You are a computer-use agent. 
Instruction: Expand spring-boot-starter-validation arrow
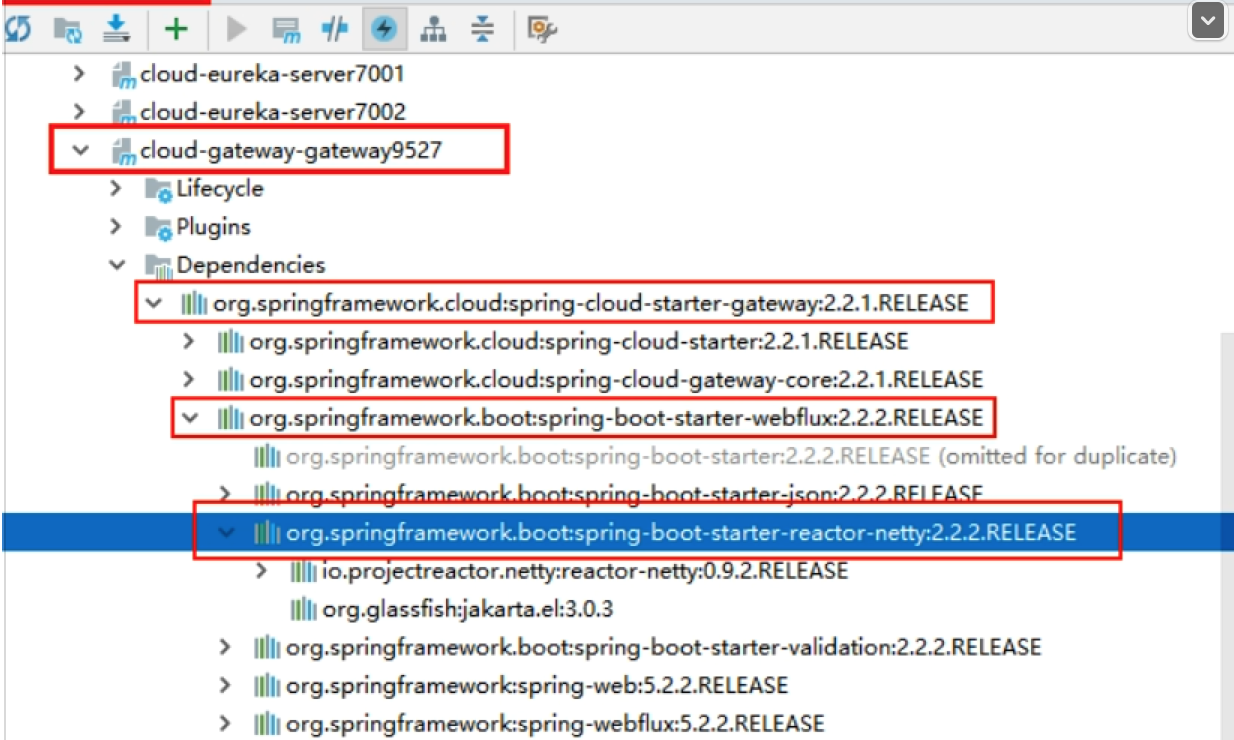[x=225, y=647]
